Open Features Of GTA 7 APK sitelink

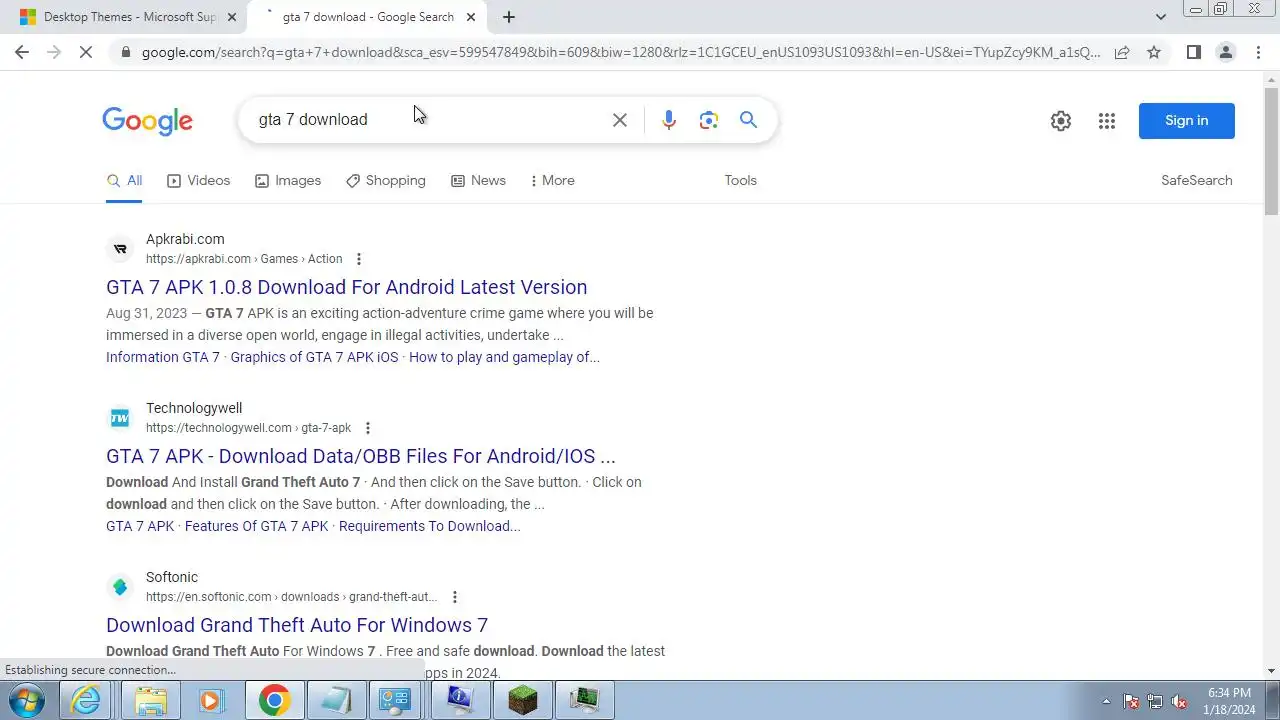click(x=256, y=526)
